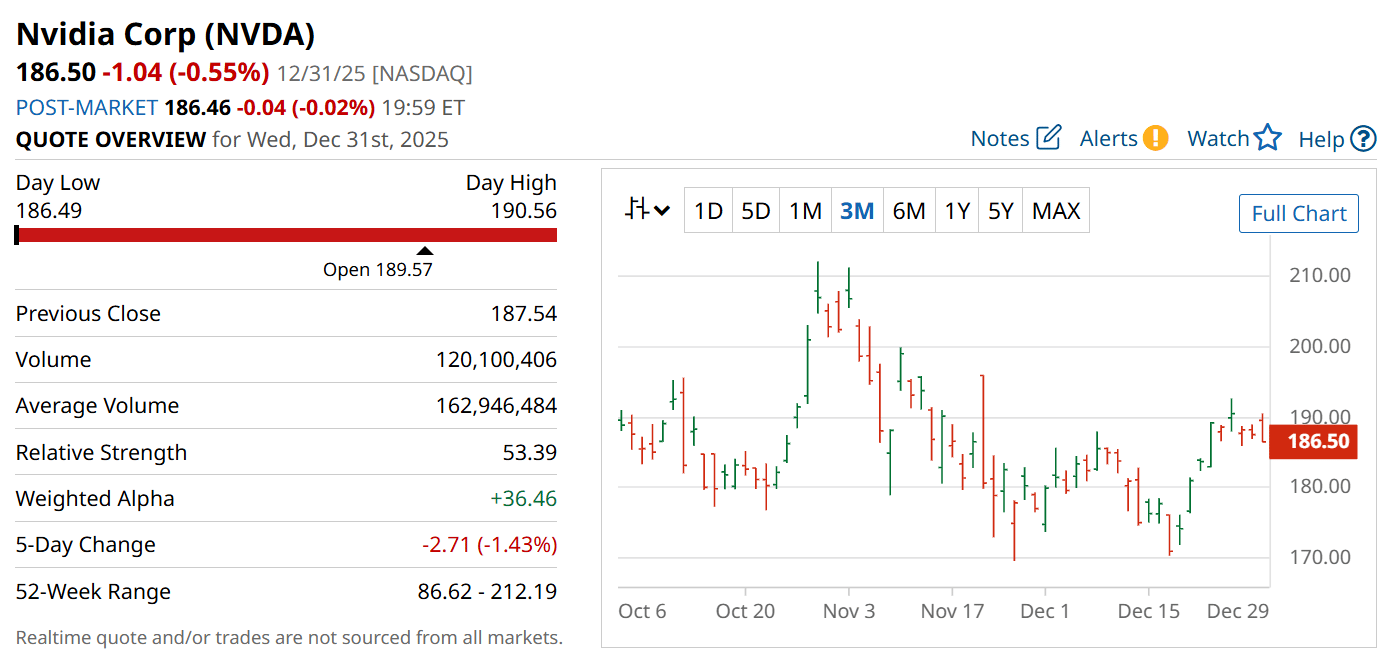Expand the chart type dropdown arrow
1386x660 pixels.
point(661,211)
